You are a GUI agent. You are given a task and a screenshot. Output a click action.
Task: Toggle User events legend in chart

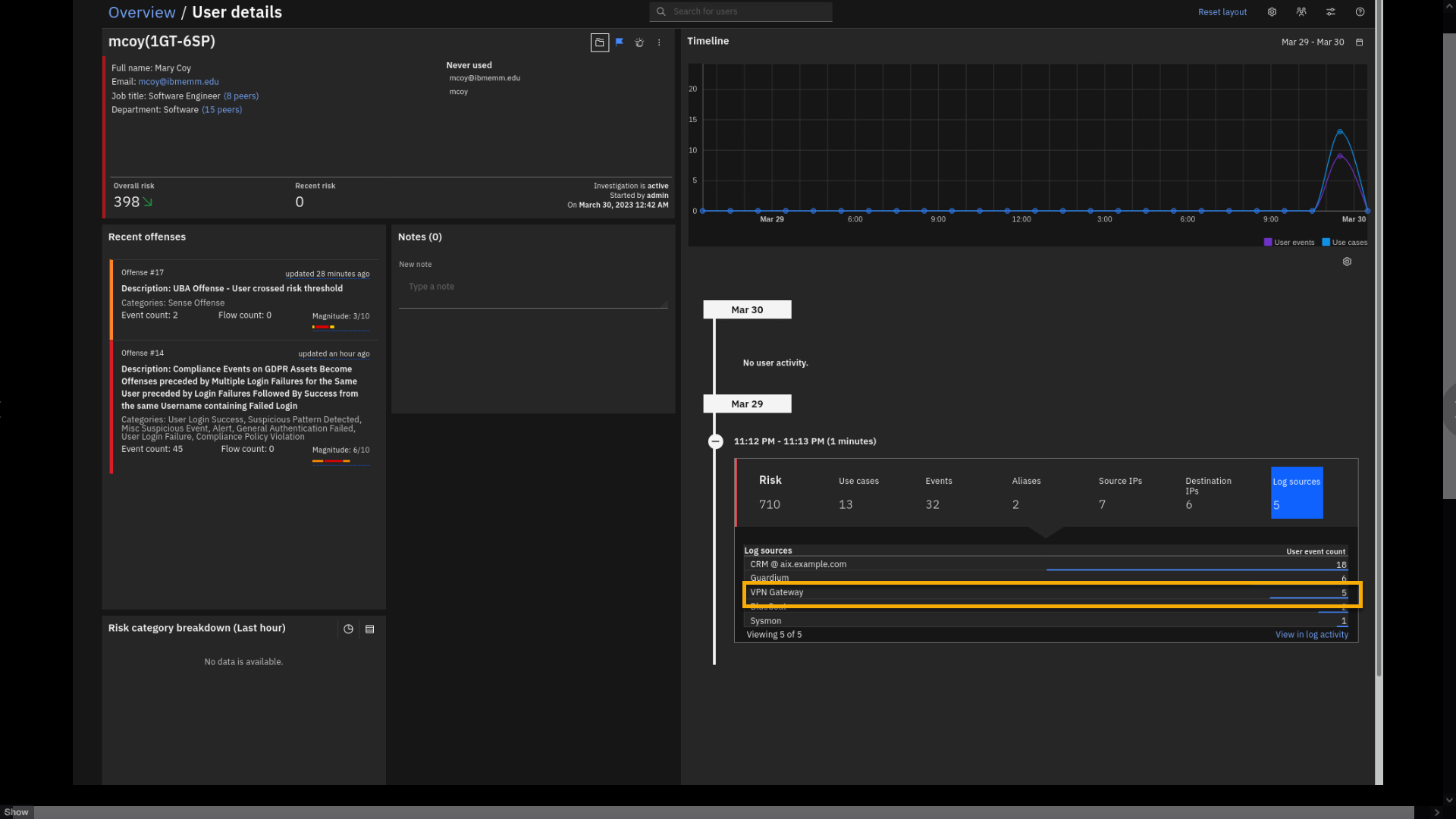click(1288, 243)
